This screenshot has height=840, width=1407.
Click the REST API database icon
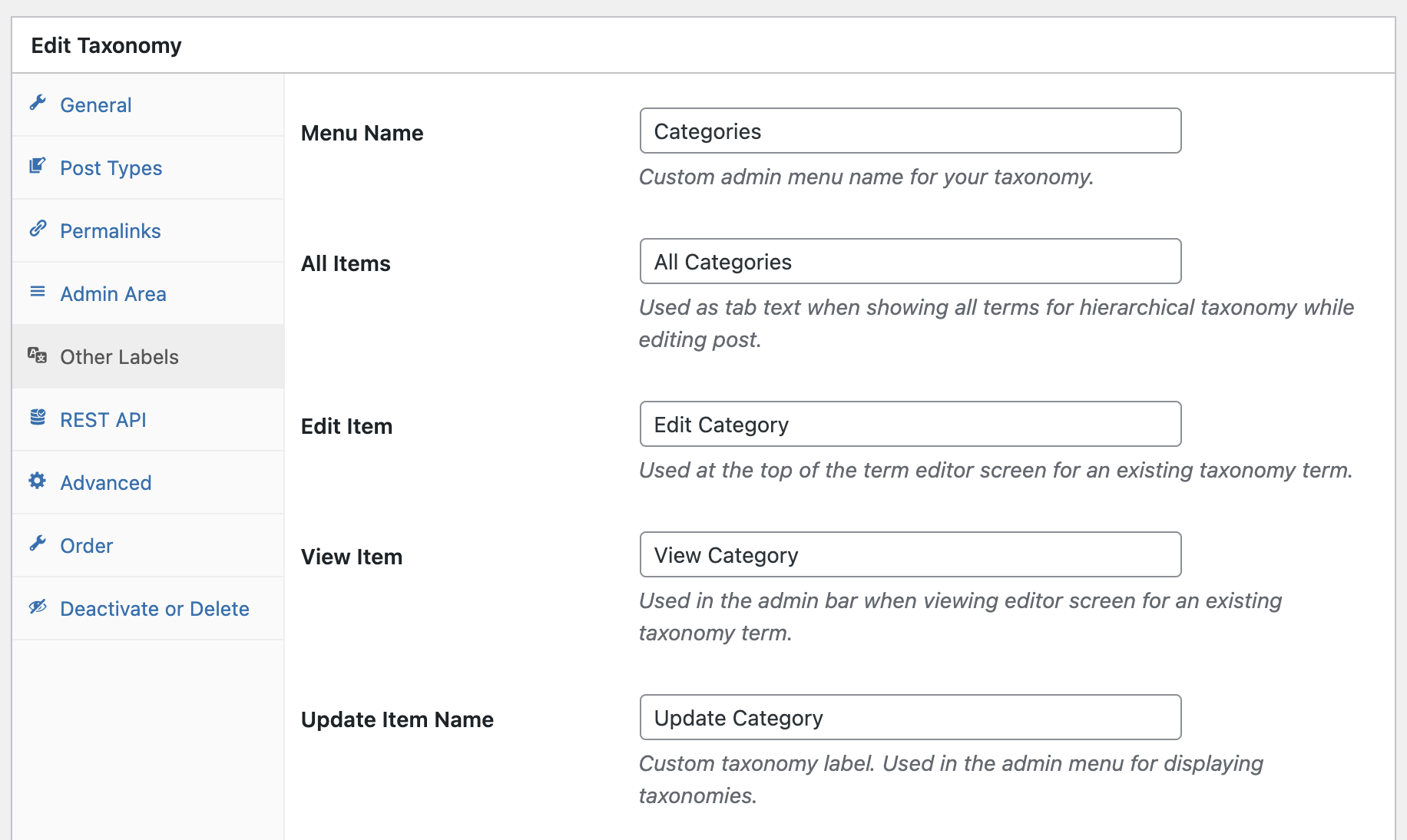click(38, 418)
